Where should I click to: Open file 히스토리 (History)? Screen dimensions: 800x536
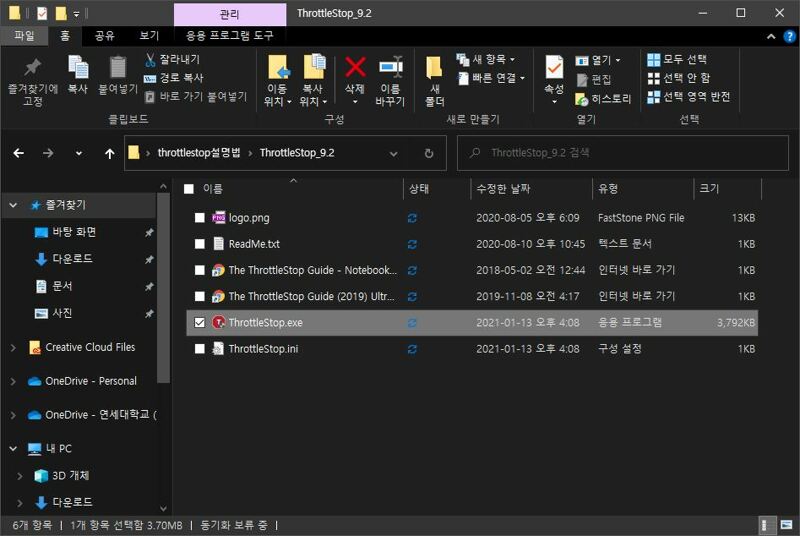point(603,99)
